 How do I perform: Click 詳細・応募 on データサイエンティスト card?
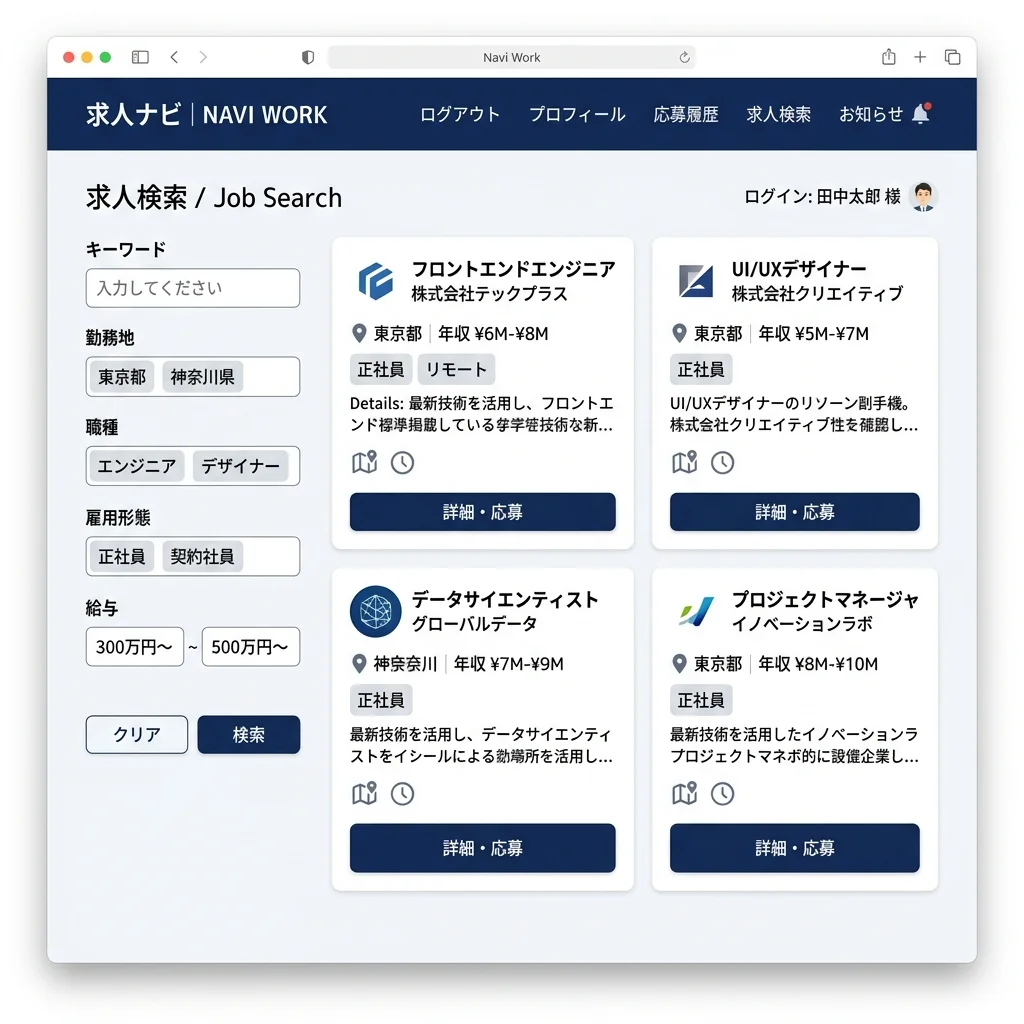[x=483, y=848]
